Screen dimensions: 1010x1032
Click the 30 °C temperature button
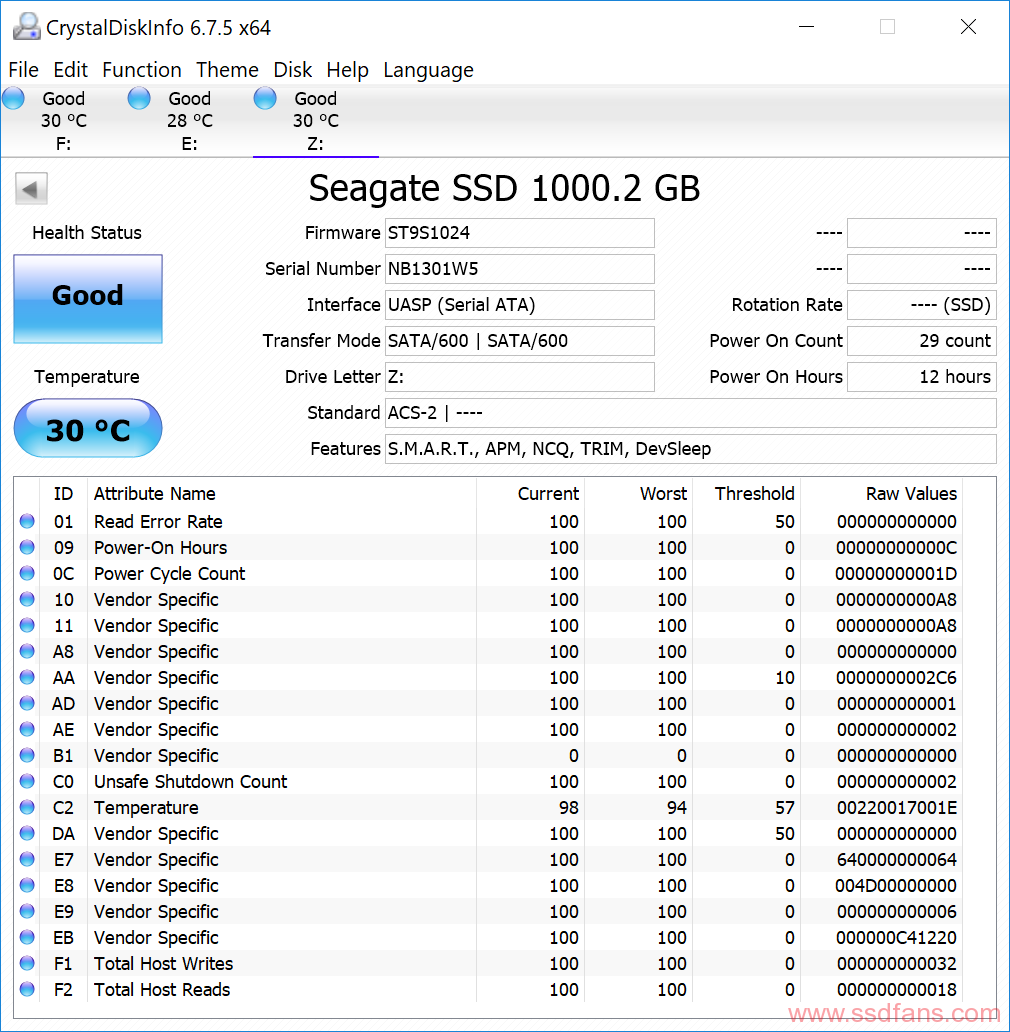point(88,428)
